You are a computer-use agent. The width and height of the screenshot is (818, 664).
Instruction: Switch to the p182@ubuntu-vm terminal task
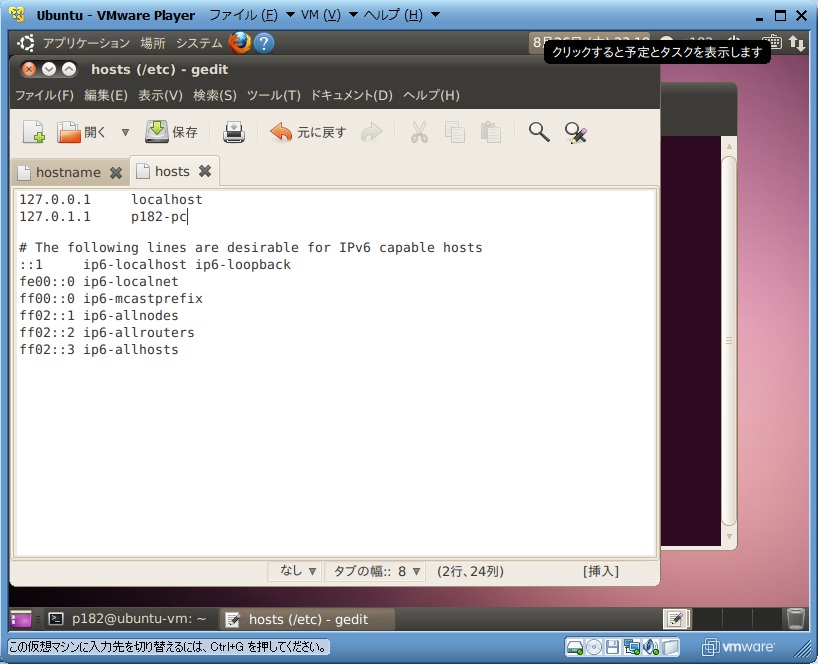click(x=127, y=619)
